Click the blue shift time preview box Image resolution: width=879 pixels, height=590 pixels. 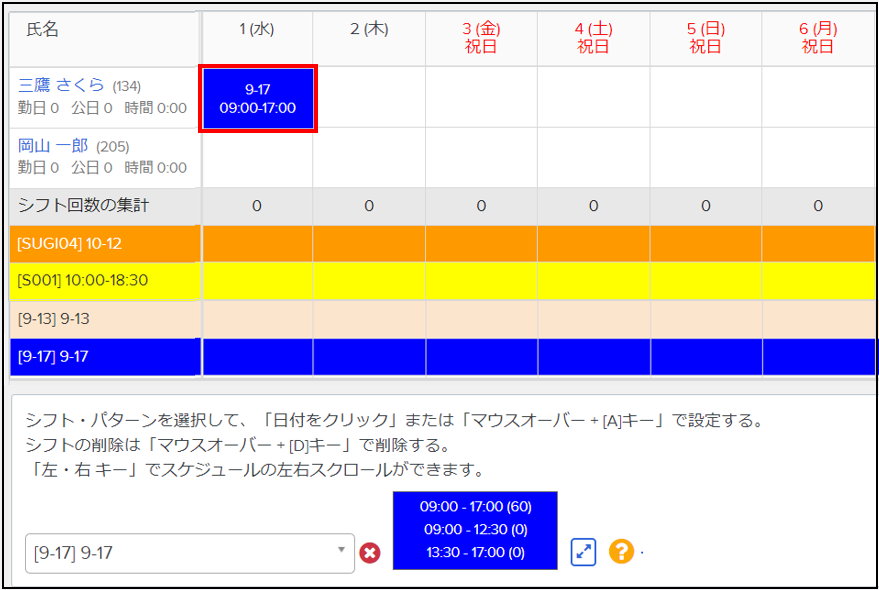475,530
